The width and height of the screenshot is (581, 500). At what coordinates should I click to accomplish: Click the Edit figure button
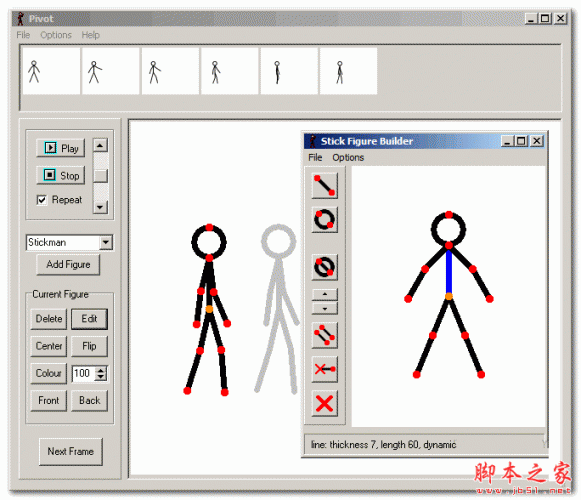point(89,319)
